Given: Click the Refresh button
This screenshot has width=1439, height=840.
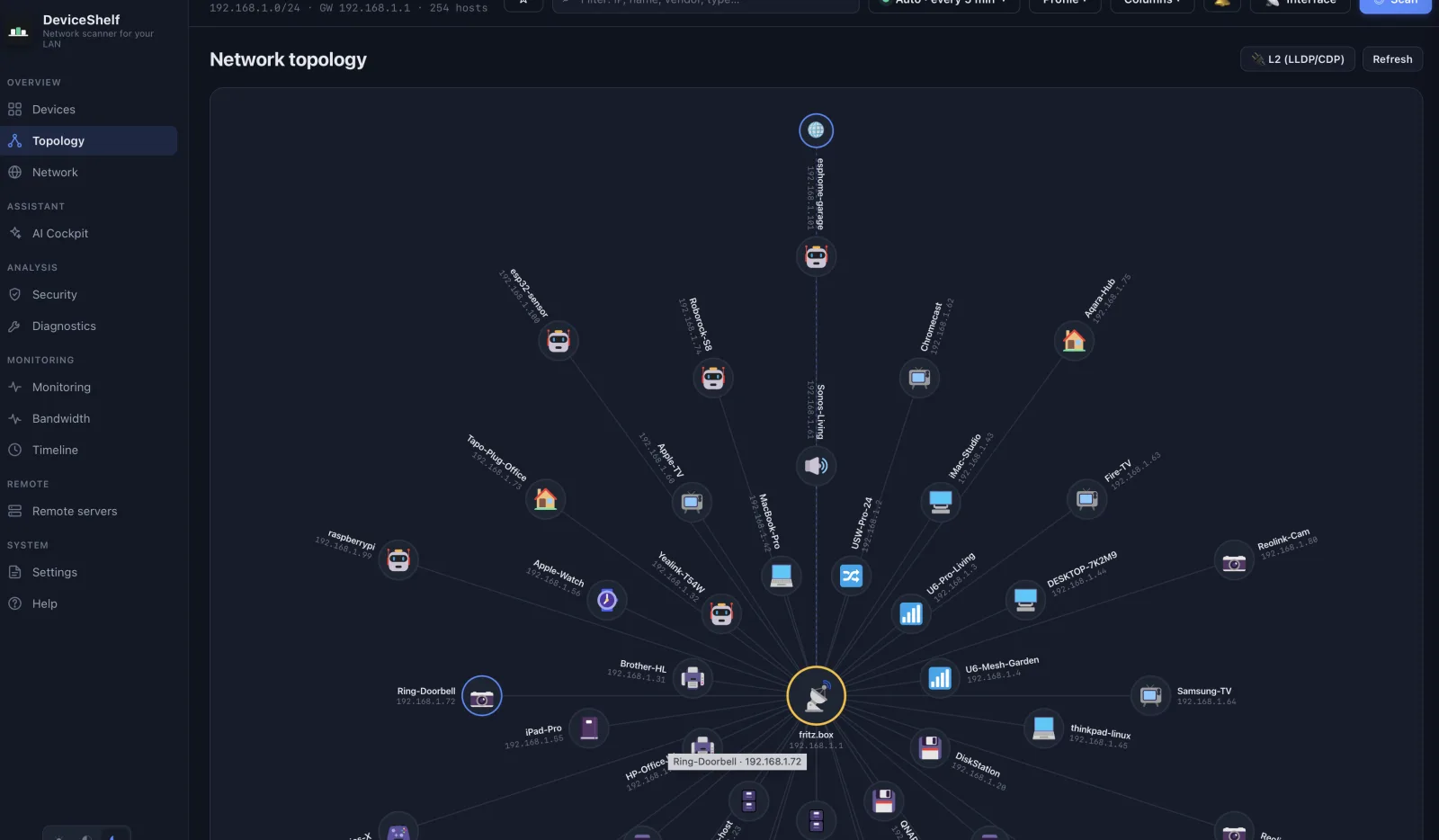Looking at the screenshot, I should (1392, 59).
